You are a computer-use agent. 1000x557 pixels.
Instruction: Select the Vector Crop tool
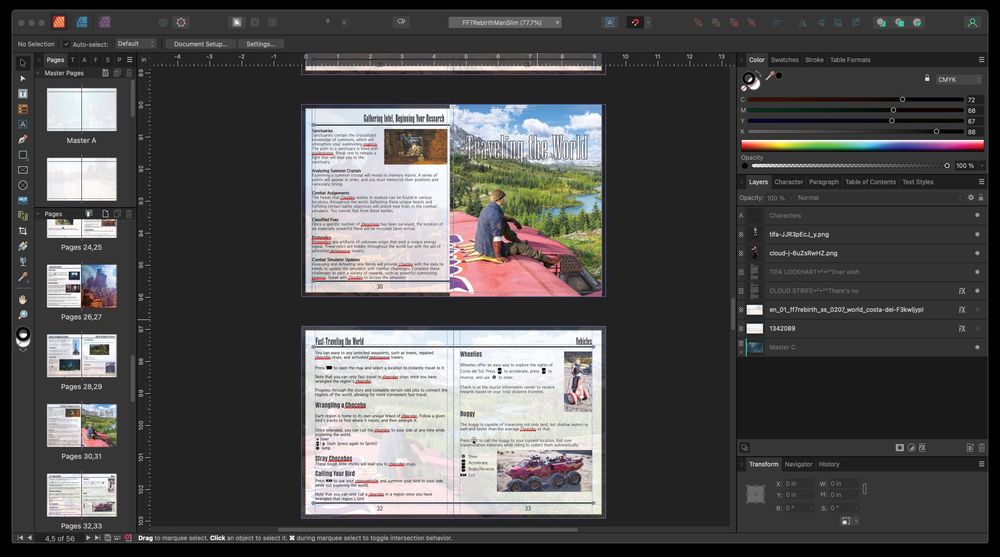click(23, 231)
